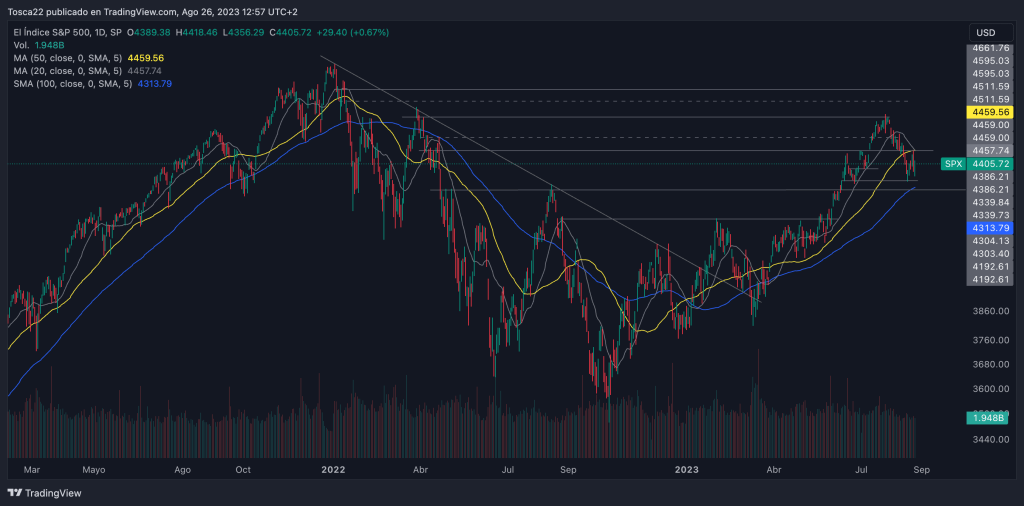Click the green SPX symbol tag

953,164
